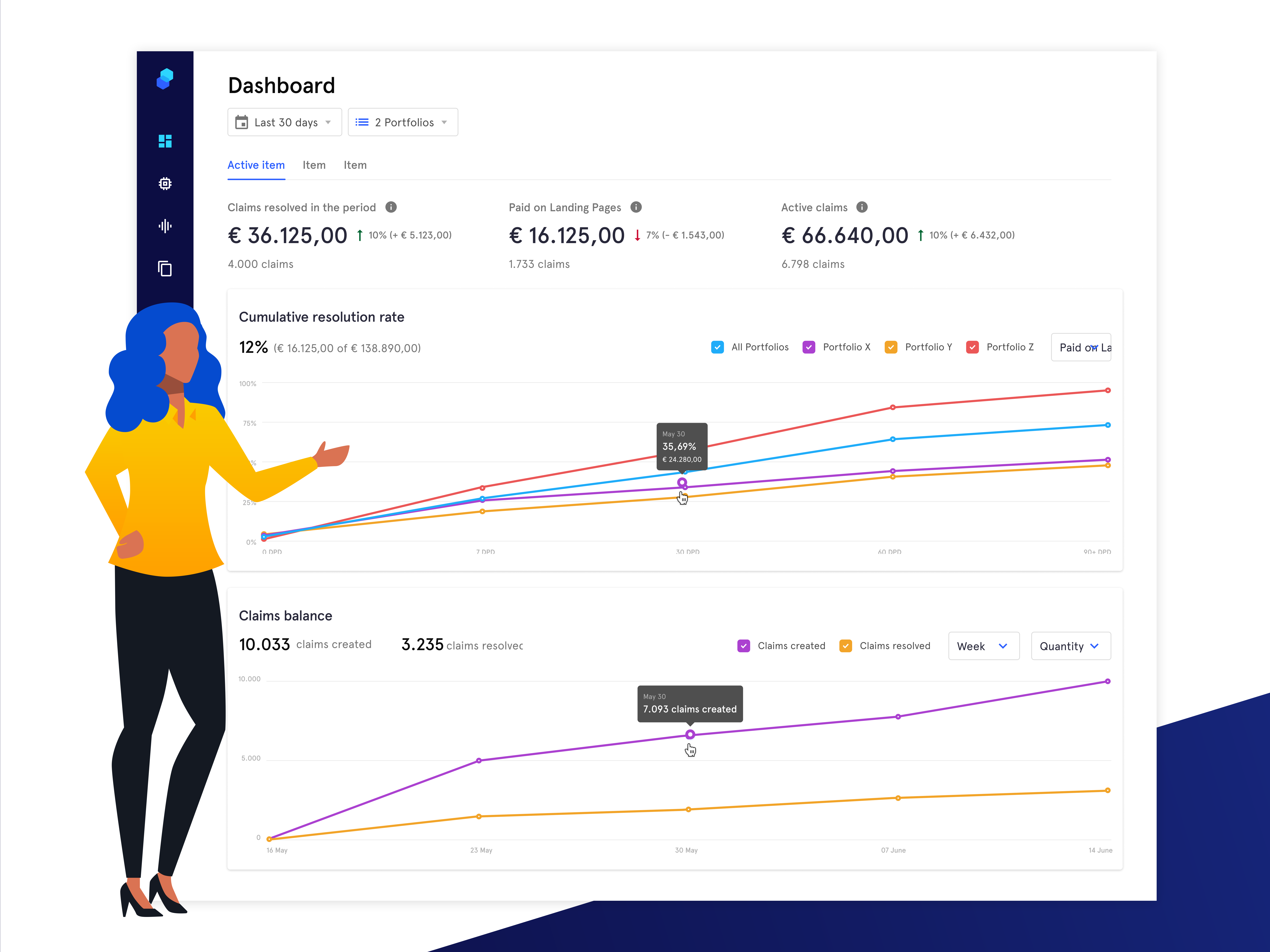Open the audio waveform icon in sidebar

pos(165,226)
